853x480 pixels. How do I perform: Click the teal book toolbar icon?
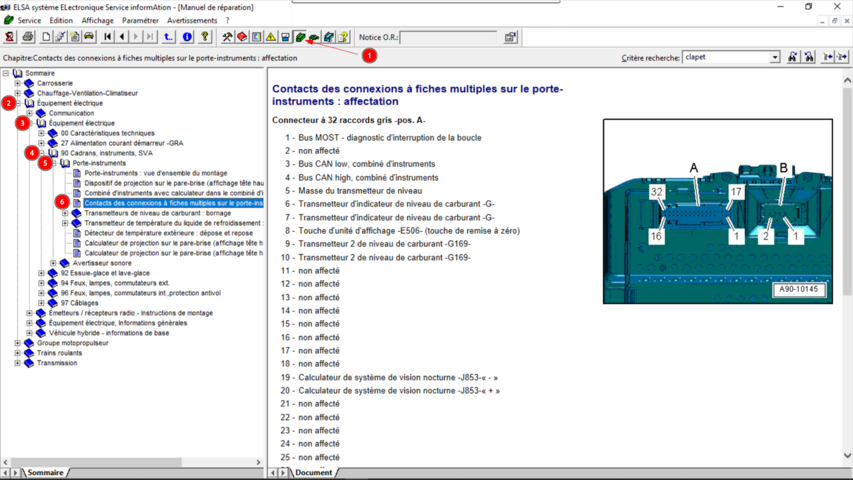[329, 37]
